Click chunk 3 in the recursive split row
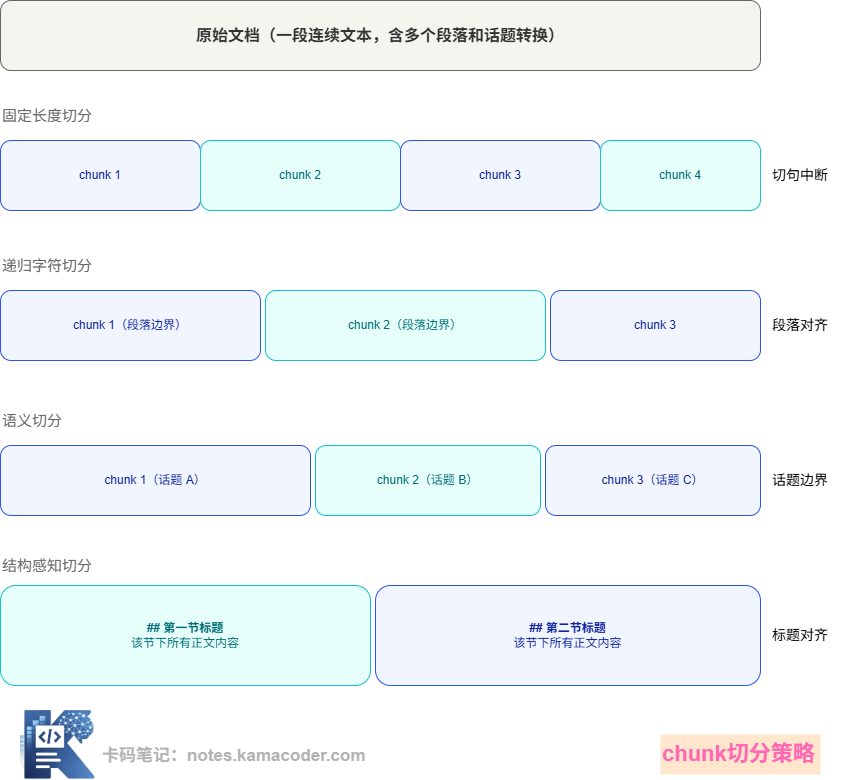 [x=656, y=325]
